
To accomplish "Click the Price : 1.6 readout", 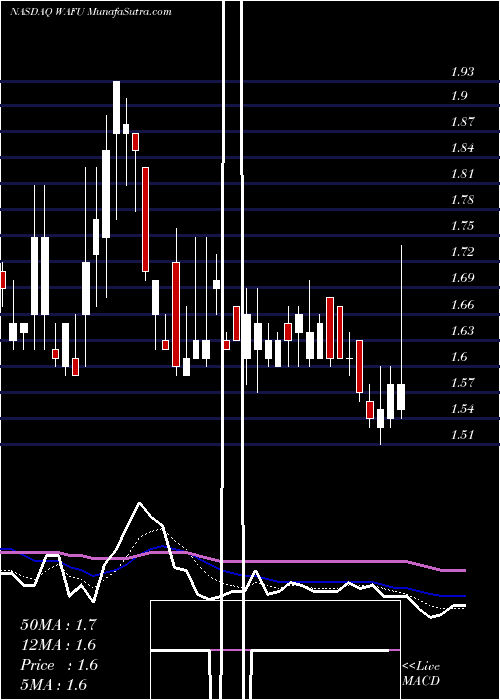I will 58,665.
